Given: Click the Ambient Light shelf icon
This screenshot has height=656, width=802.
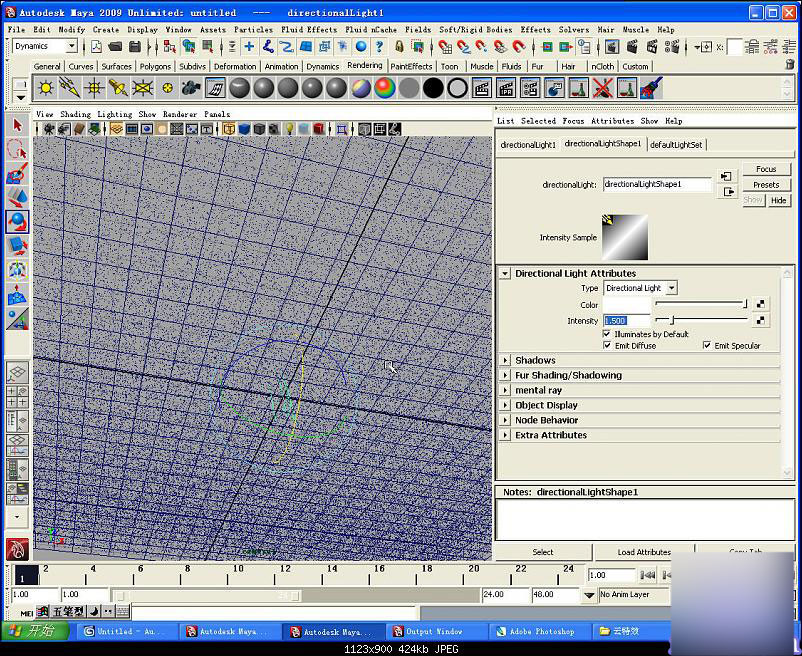Looking at the screenshot, I should (x=45, y=88).
